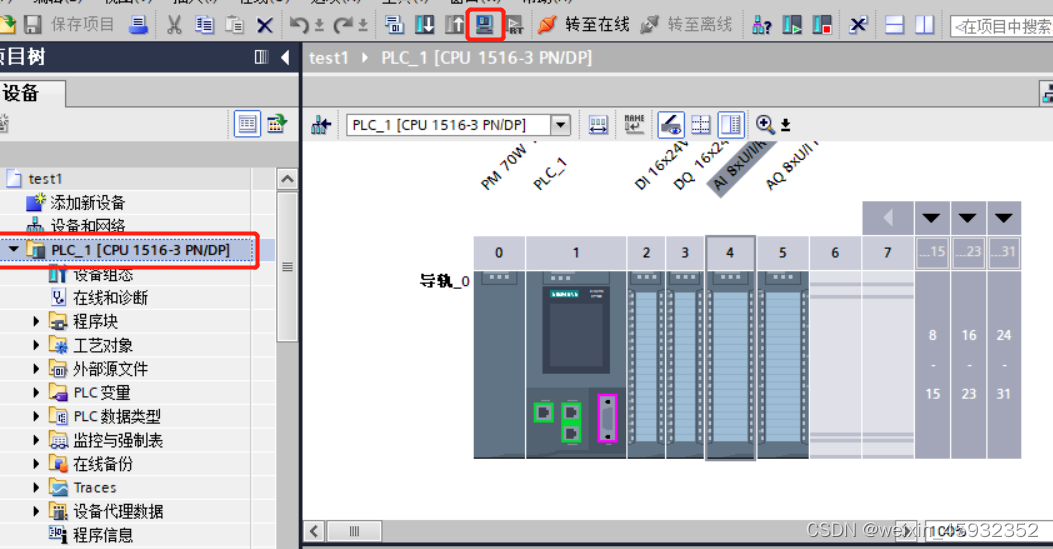Open 添加新设备 in the project tree
1053x549 pixels.
(x=87, y=203)
